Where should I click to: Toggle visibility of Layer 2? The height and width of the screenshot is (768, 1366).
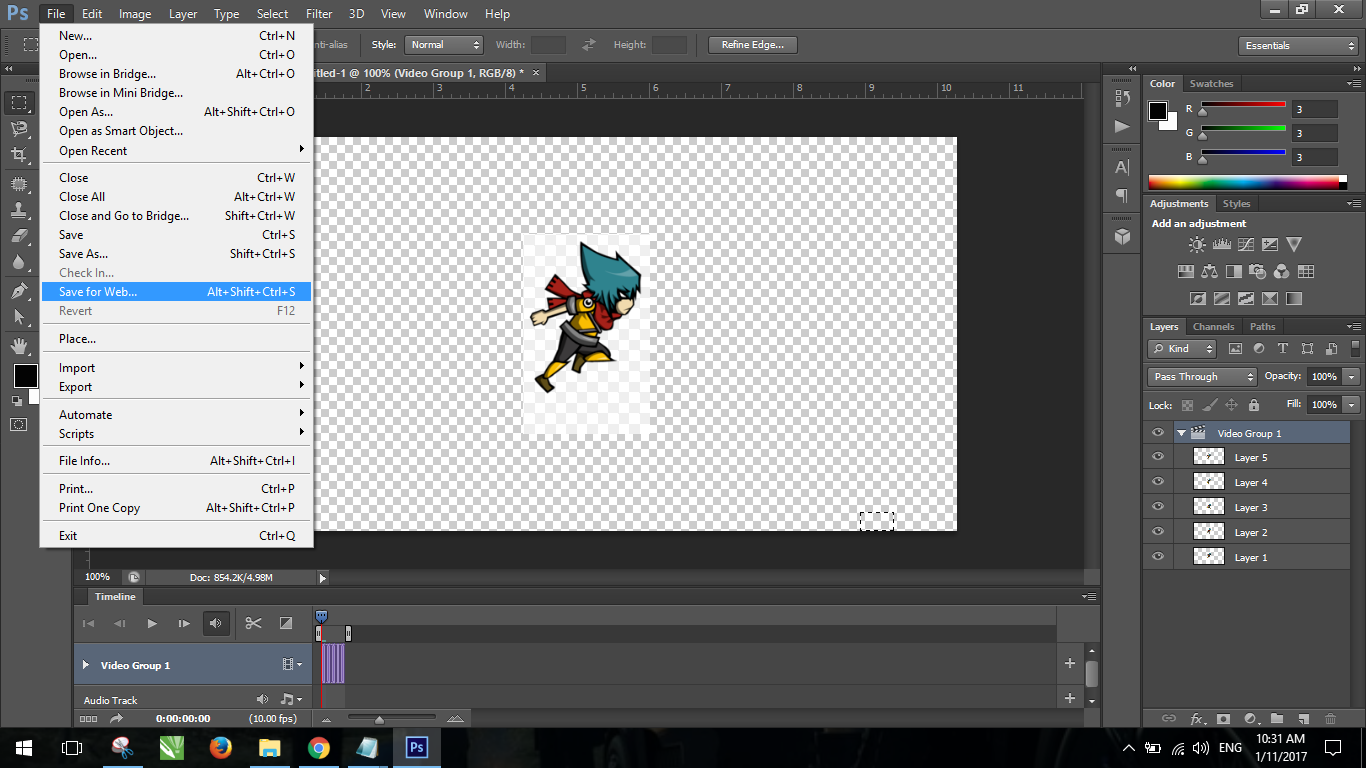pyautogui.click(x=1158, y=532)
